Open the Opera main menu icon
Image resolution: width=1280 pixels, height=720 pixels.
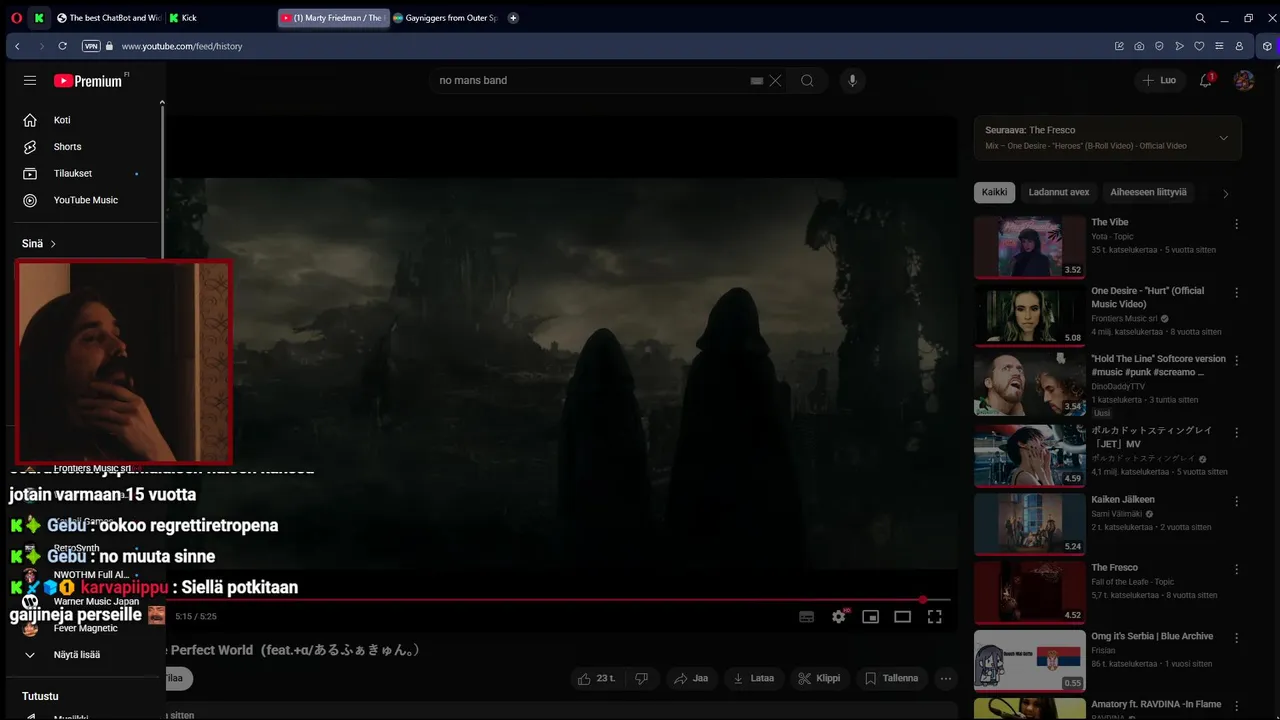pos(16,18)
